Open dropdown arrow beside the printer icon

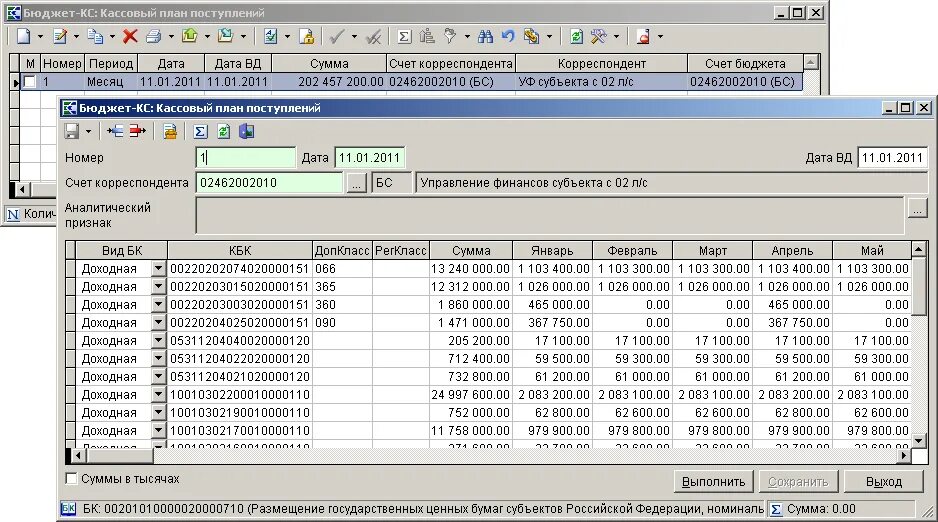click(x=171, y=37)
